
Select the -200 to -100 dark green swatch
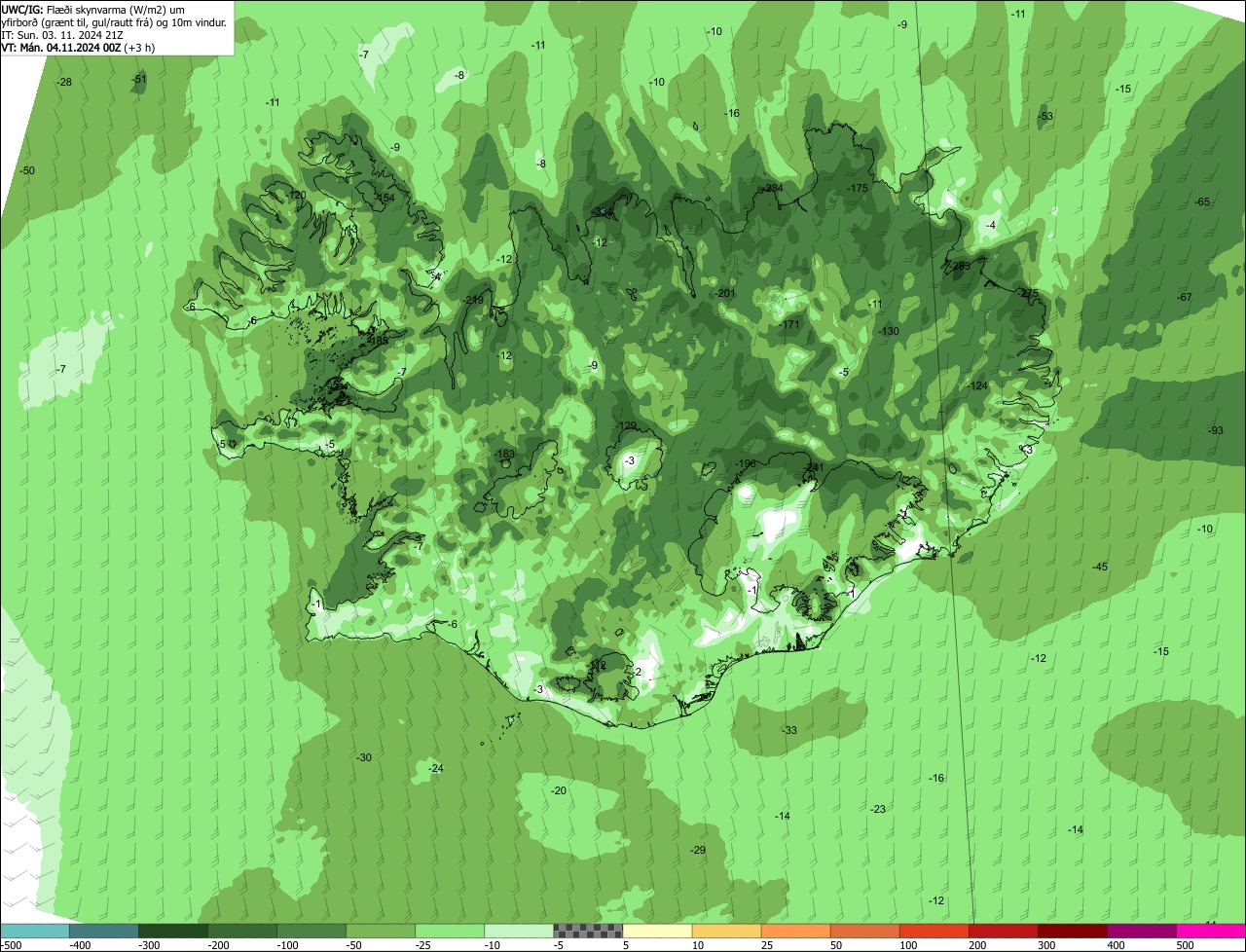click(x=241, y=931)
